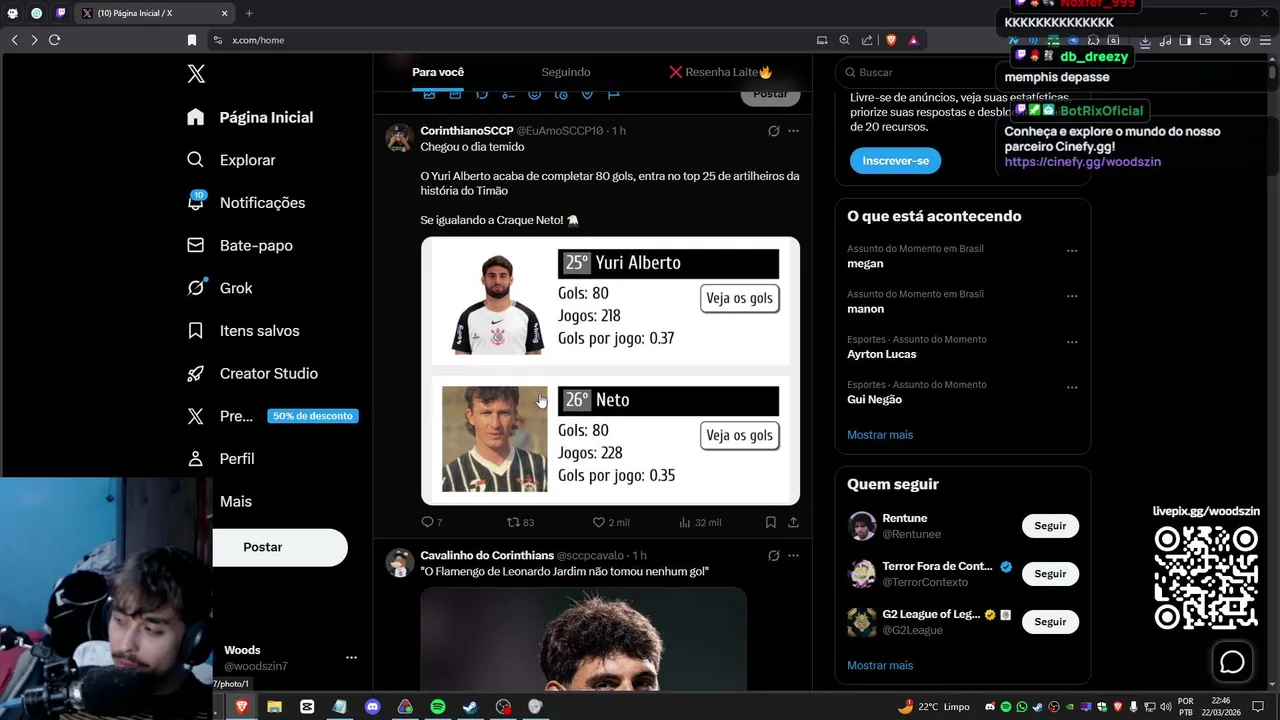Open trending topic Ayrton Lucas
Screen dimensions: 1280x720
point(882,354)
